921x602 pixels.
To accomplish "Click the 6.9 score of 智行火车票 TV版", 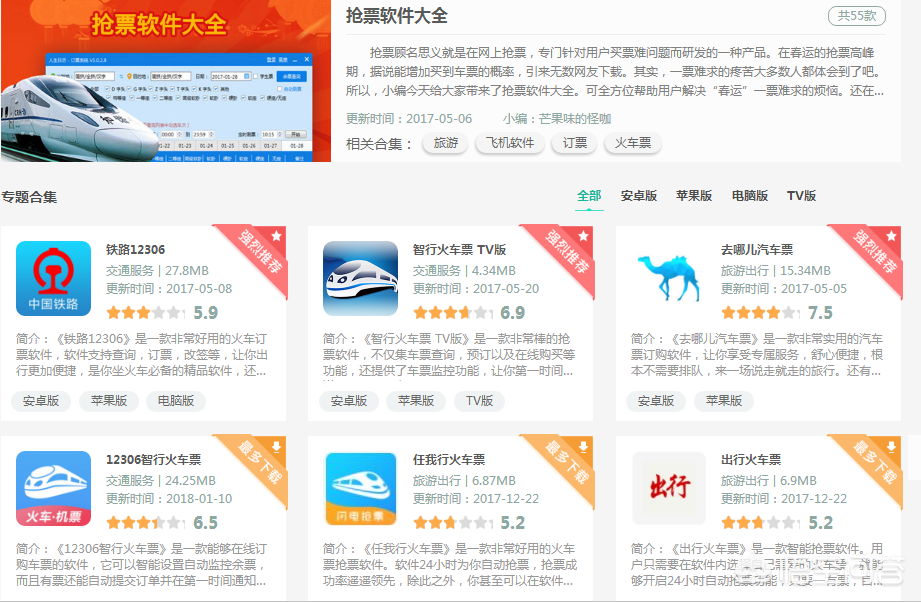I will click(513, 312).
